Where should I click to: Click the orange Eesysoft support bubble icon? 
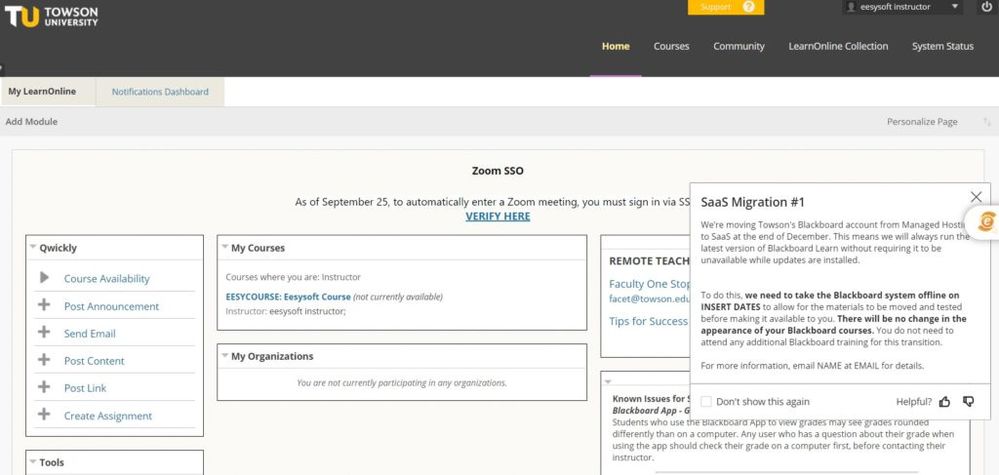tap(985, 221)
